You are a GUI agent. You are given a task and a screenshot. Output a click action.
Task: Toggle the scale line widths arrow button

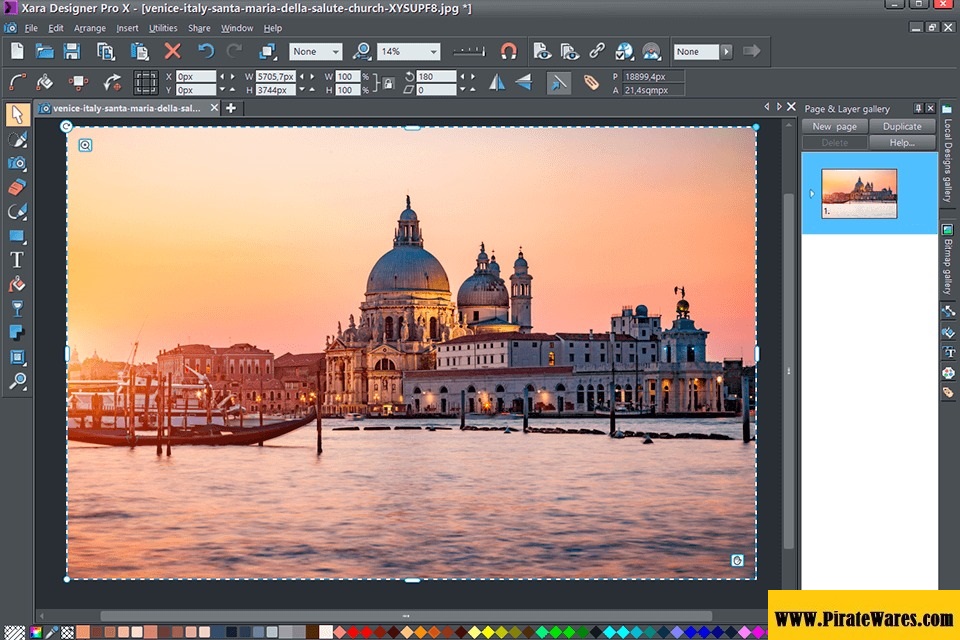click(559, 82)
